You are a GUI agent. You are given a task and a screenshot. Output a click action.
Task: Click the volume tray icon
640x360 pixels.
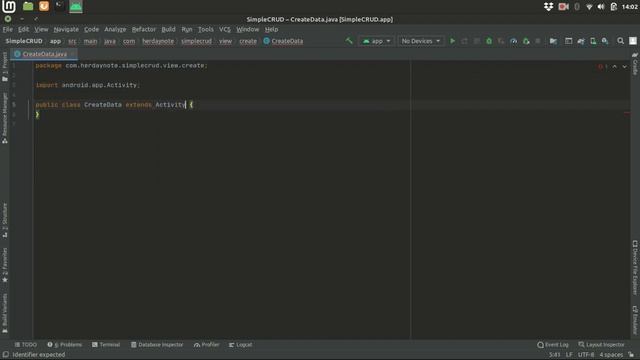point(601,7)
